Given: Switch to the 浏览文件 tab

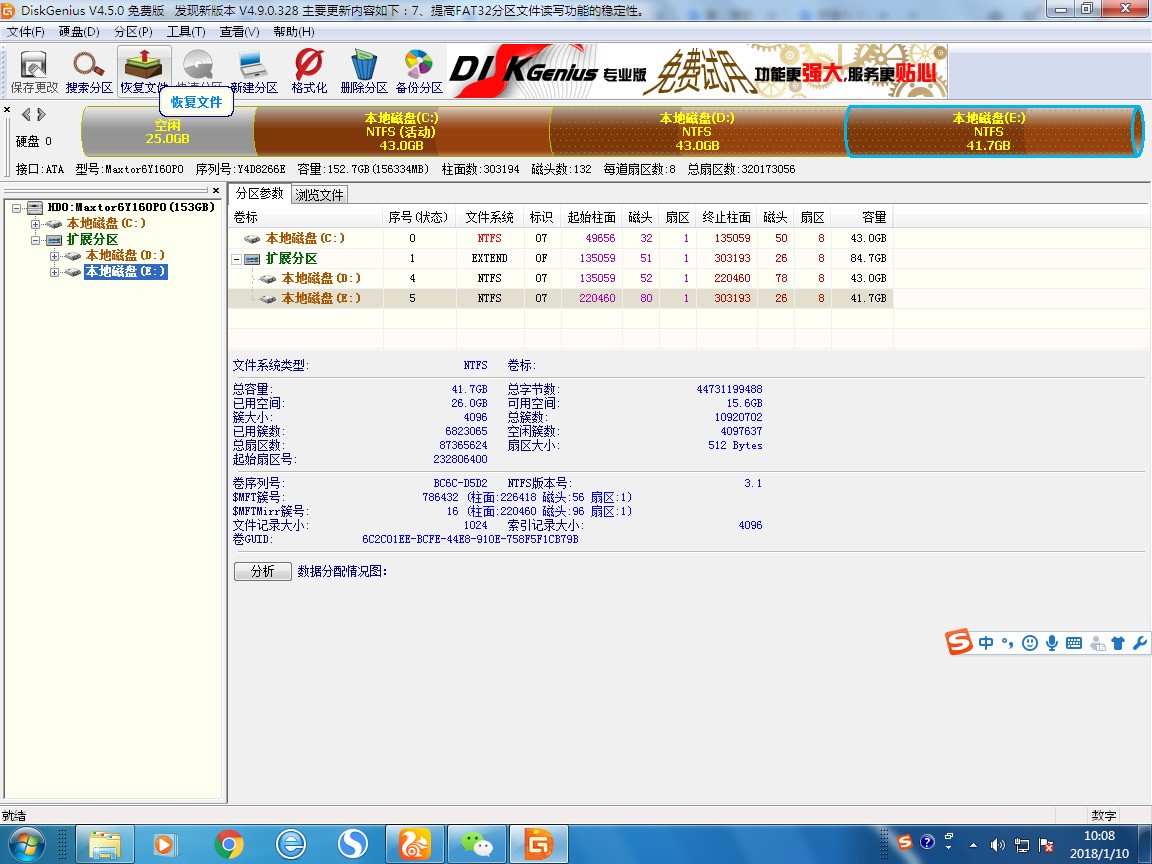Looking at the screenshot, I should coord(319,195).
